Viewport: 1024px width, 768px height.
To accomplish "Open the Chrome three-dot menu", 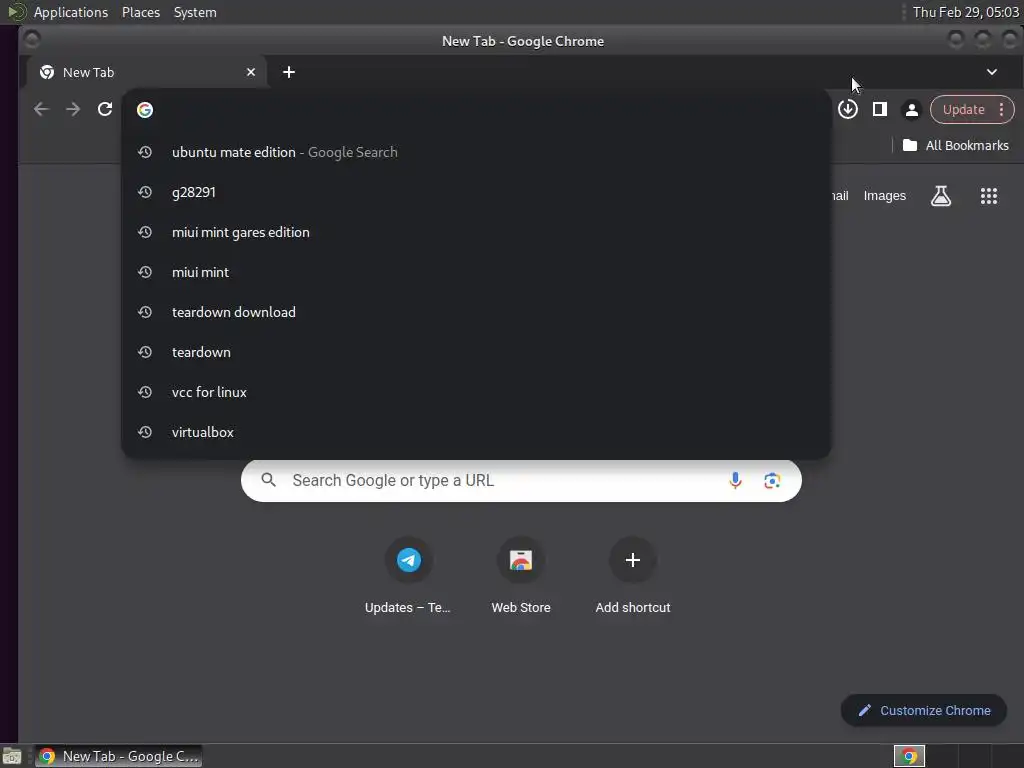I will click(1001, 110).
